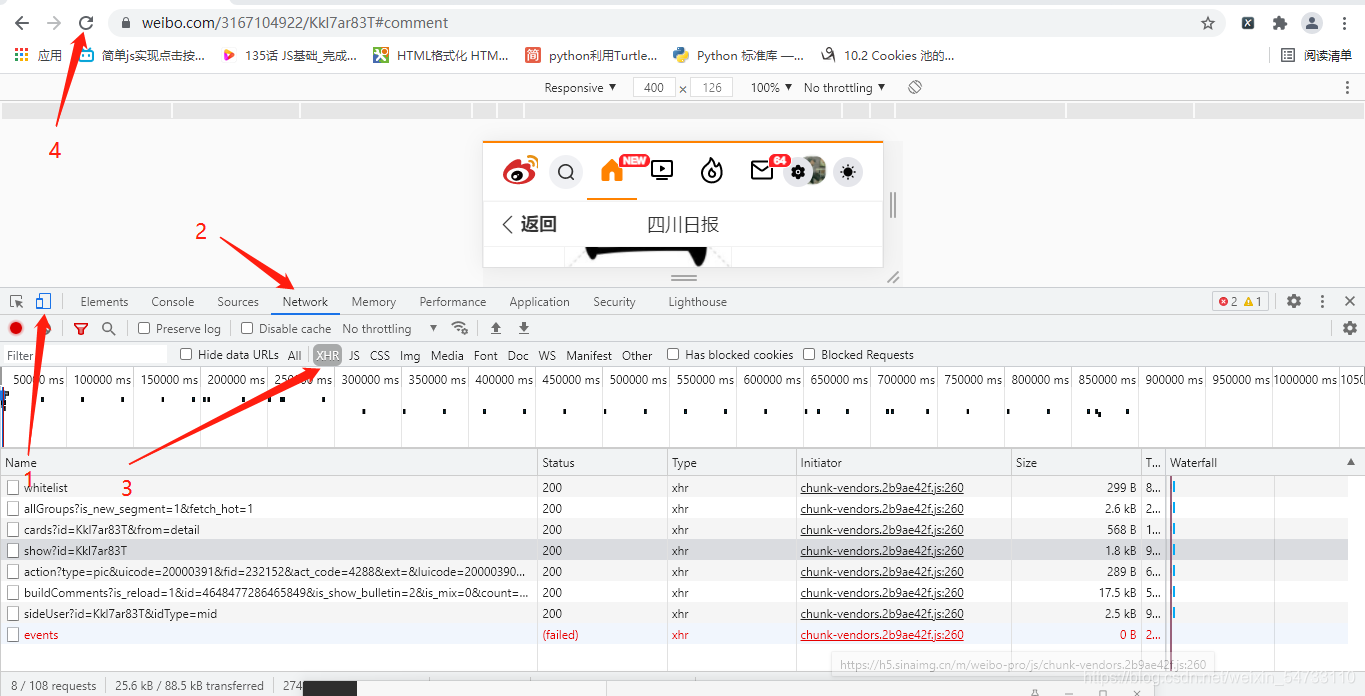
Task: Toggle the Weibo day/night theme icon
Action: 848,172
